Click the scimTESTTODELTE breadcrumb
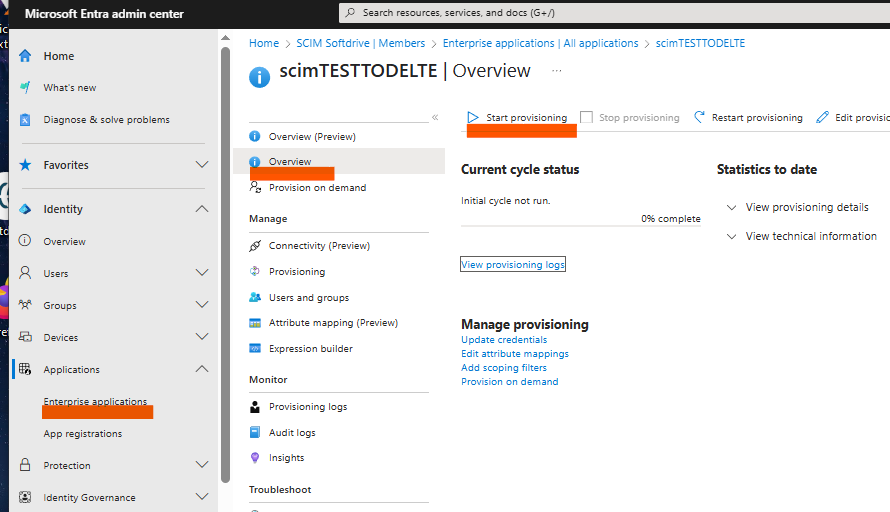890x512 pixels. tap(700, 43)
